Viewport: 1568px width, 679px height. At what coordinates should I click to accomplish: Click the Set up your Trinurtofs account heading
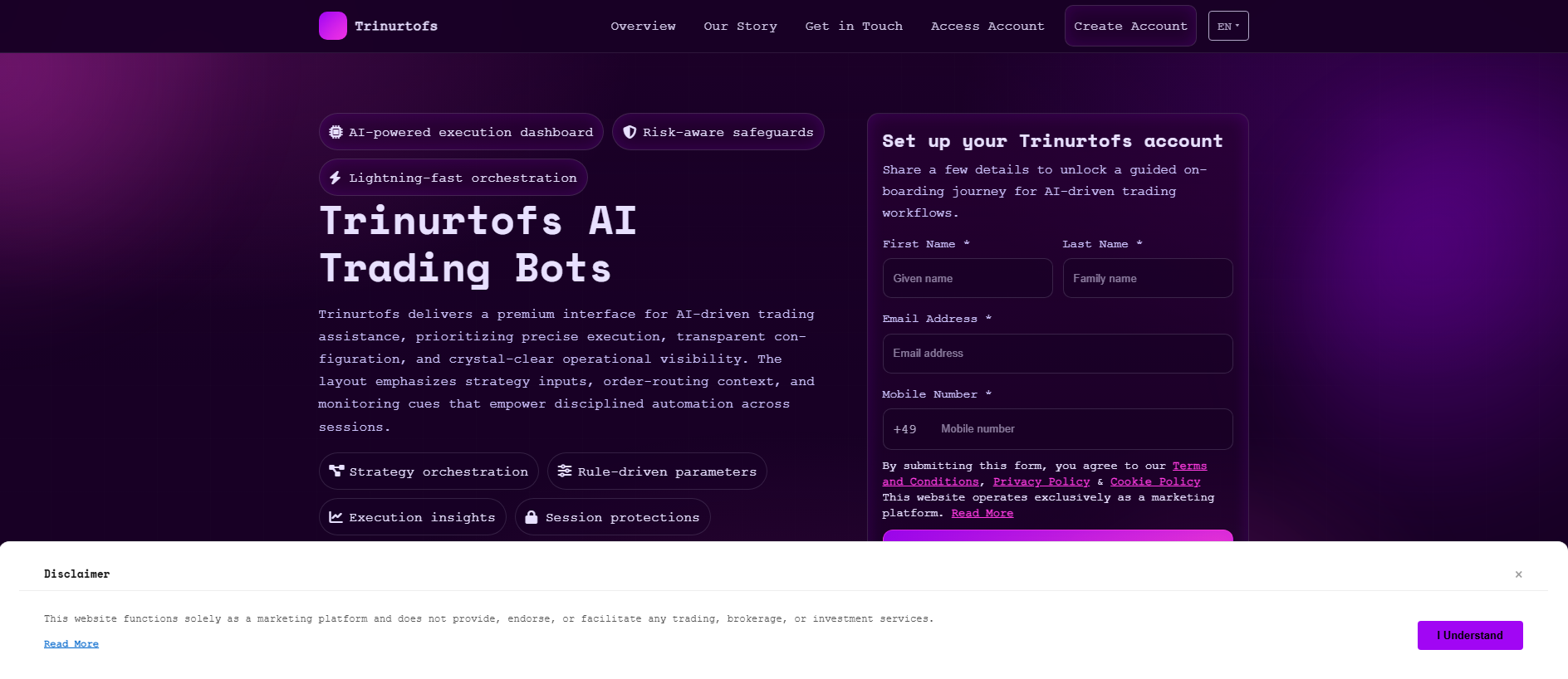click(1052, 141)
